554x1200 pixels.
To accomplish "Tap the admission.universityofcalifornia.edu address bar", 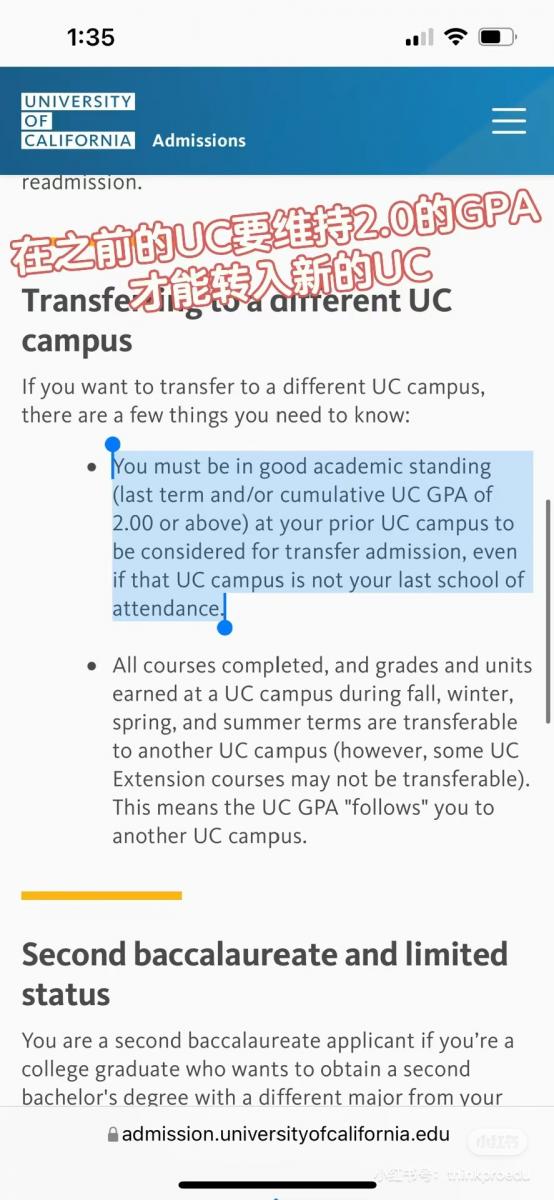I will coord(277,1136).
